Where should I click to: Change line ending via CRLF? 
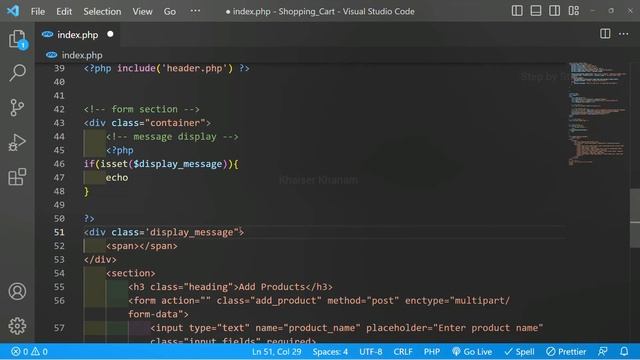pyautogui.click(x=403, y=351)
